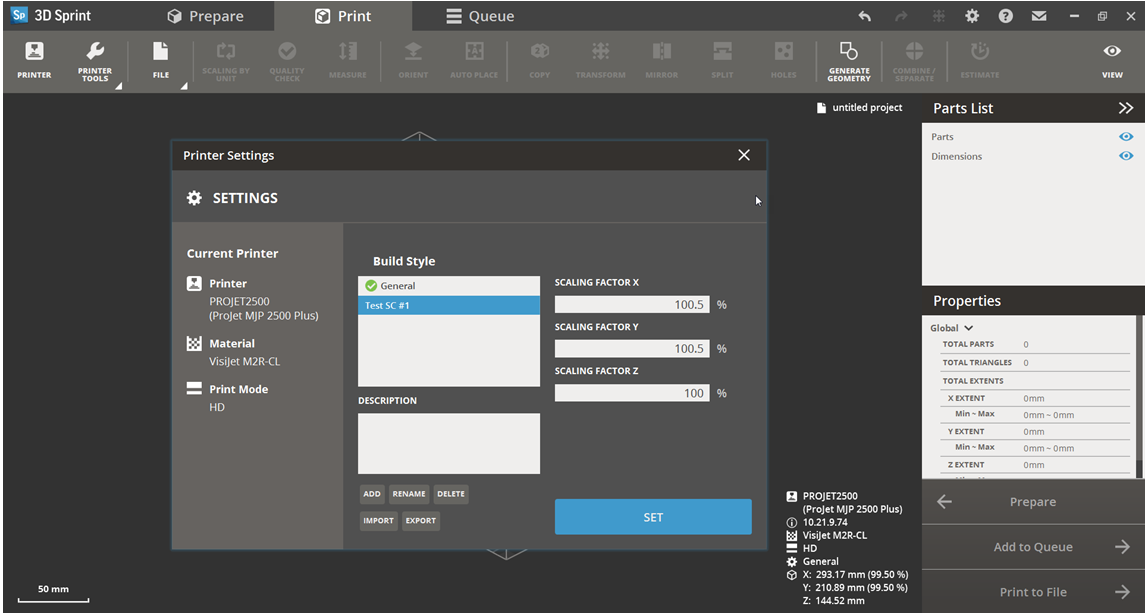Click the Printer icon in the toolbar

(x=34, y=59)
